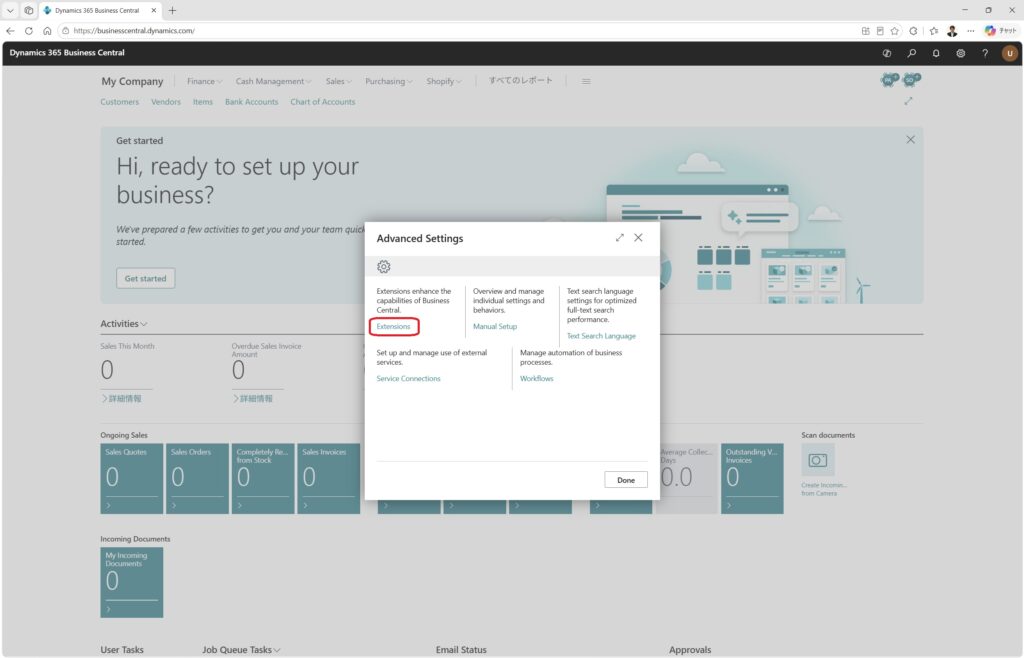
Task: Open 詳細情報 under Sales This Month
Action: tap(121, 398)
